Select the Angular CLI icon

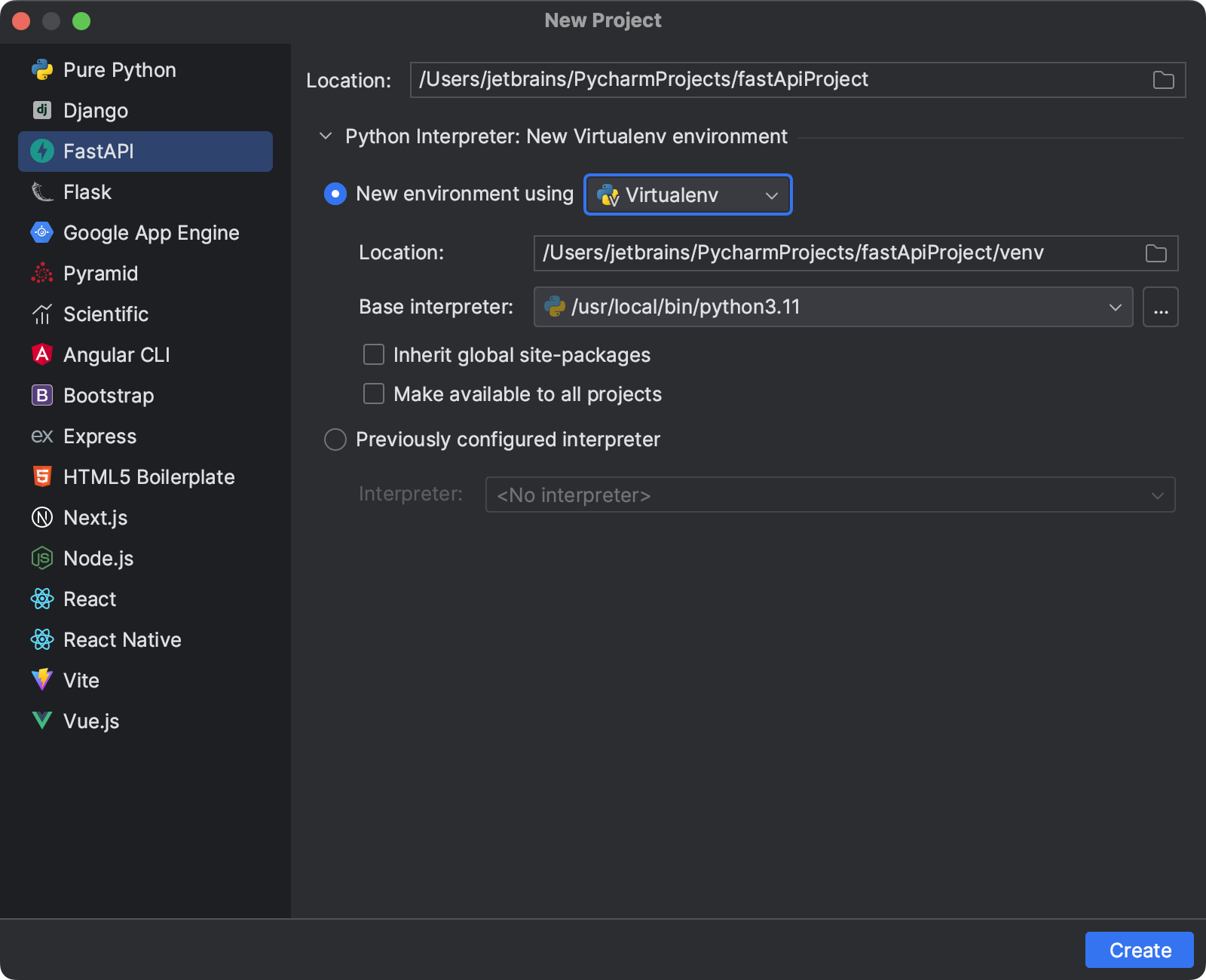click(x=43, y=354)
